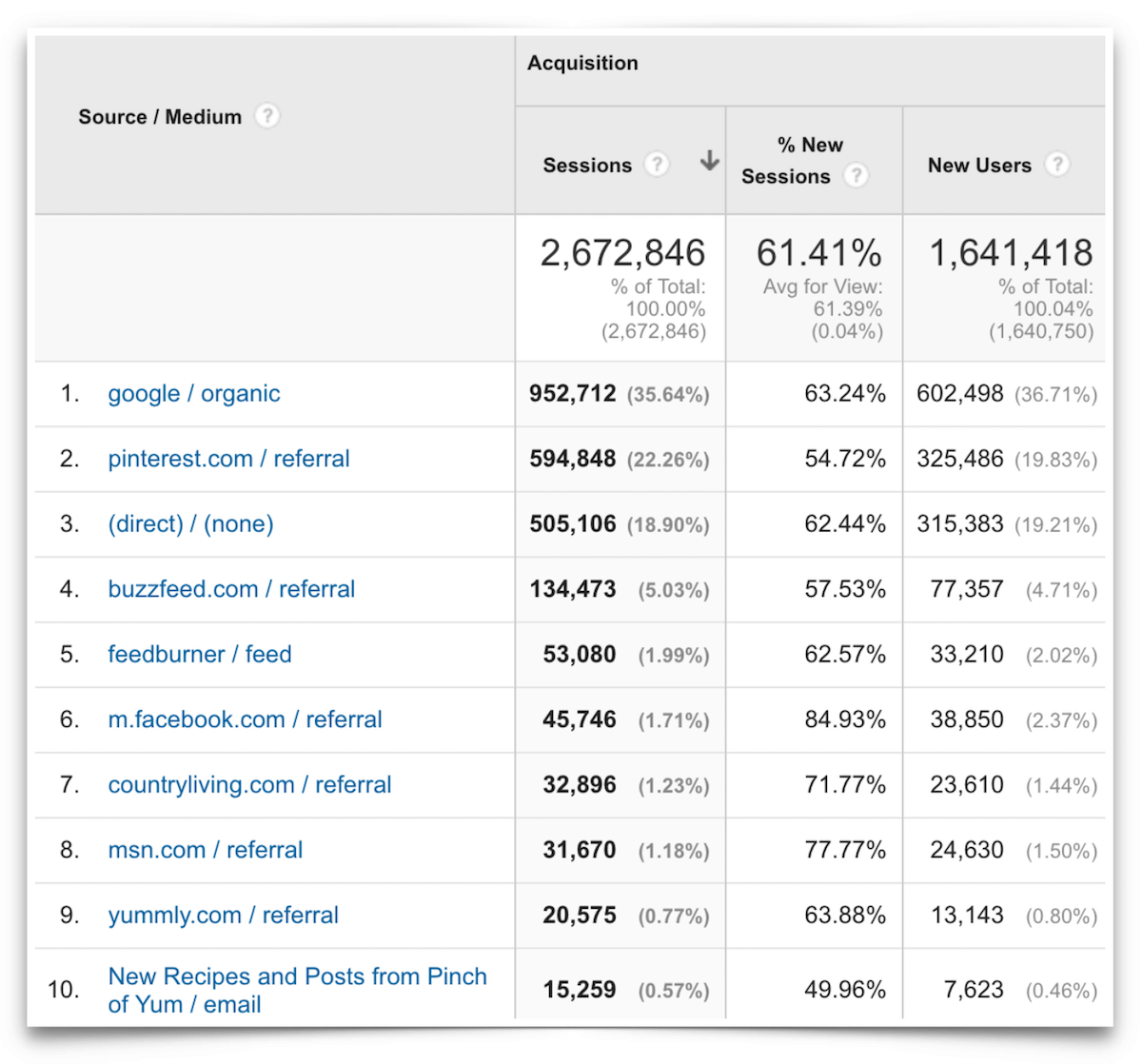
Task: Click the question mark beside Sessions header
Action: pyautogui.click(x=658, y=165)
